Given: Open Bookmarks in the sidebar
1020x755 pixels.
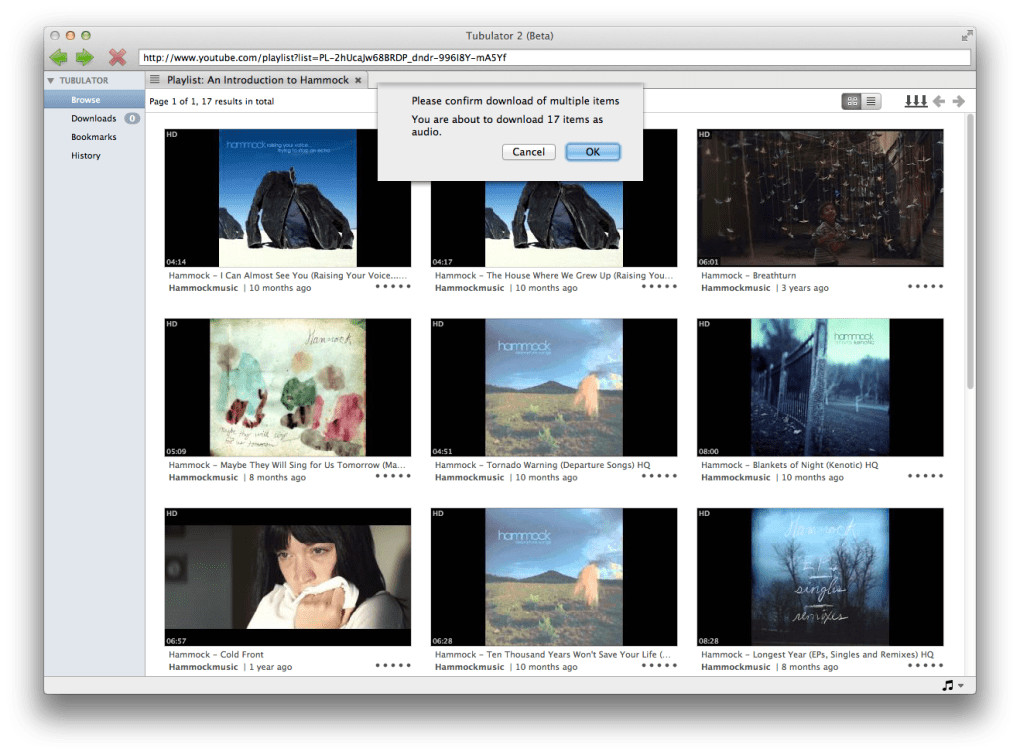Looking at the screenshot, I should 94,137.
